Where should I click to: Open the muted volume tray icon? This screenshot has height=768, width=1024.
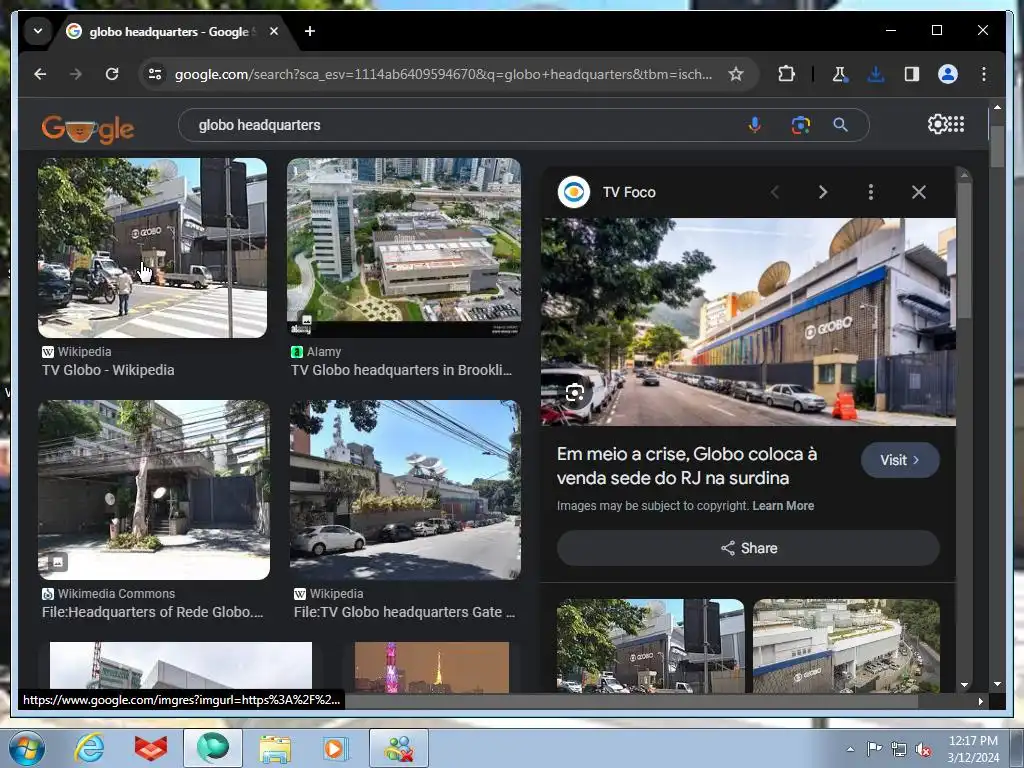pyautogui.click(x=923, y=749)
